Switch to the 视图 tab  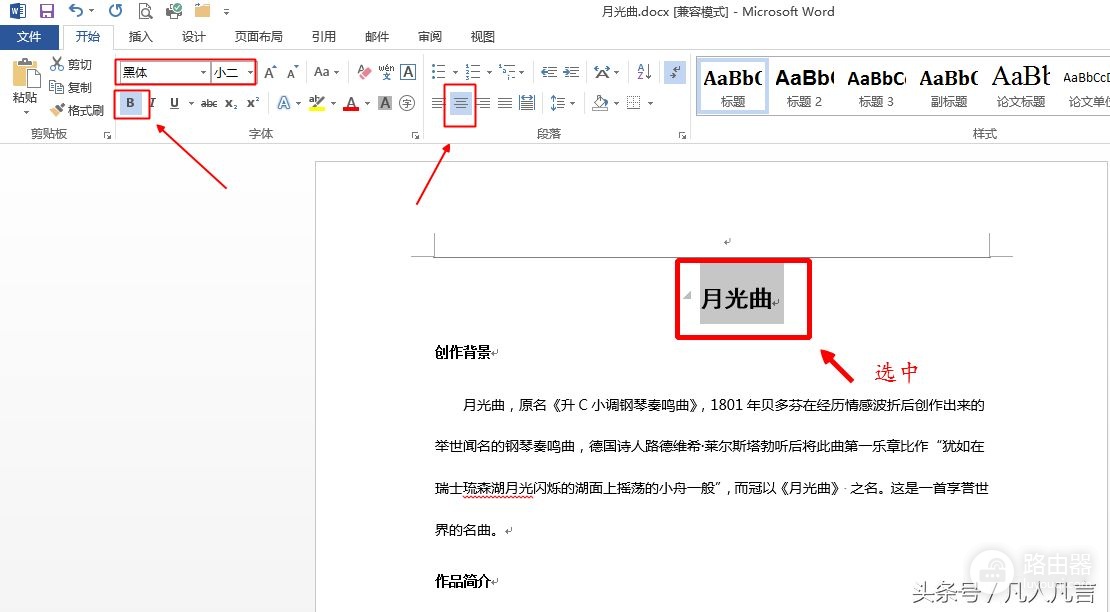click(x=482, y=37)
